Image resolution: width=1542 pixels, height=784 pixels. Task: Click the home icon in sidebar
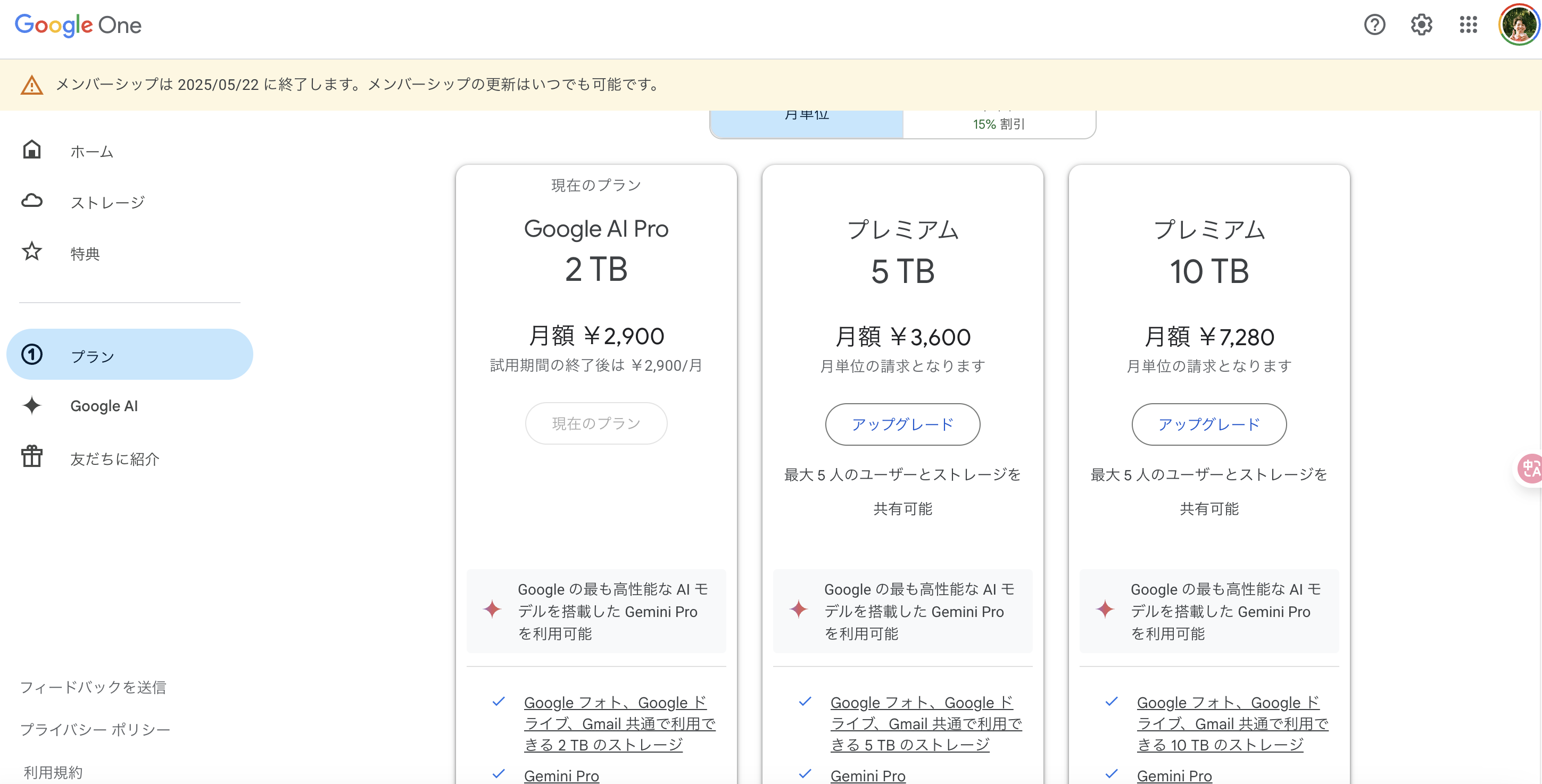click(32, 149)
